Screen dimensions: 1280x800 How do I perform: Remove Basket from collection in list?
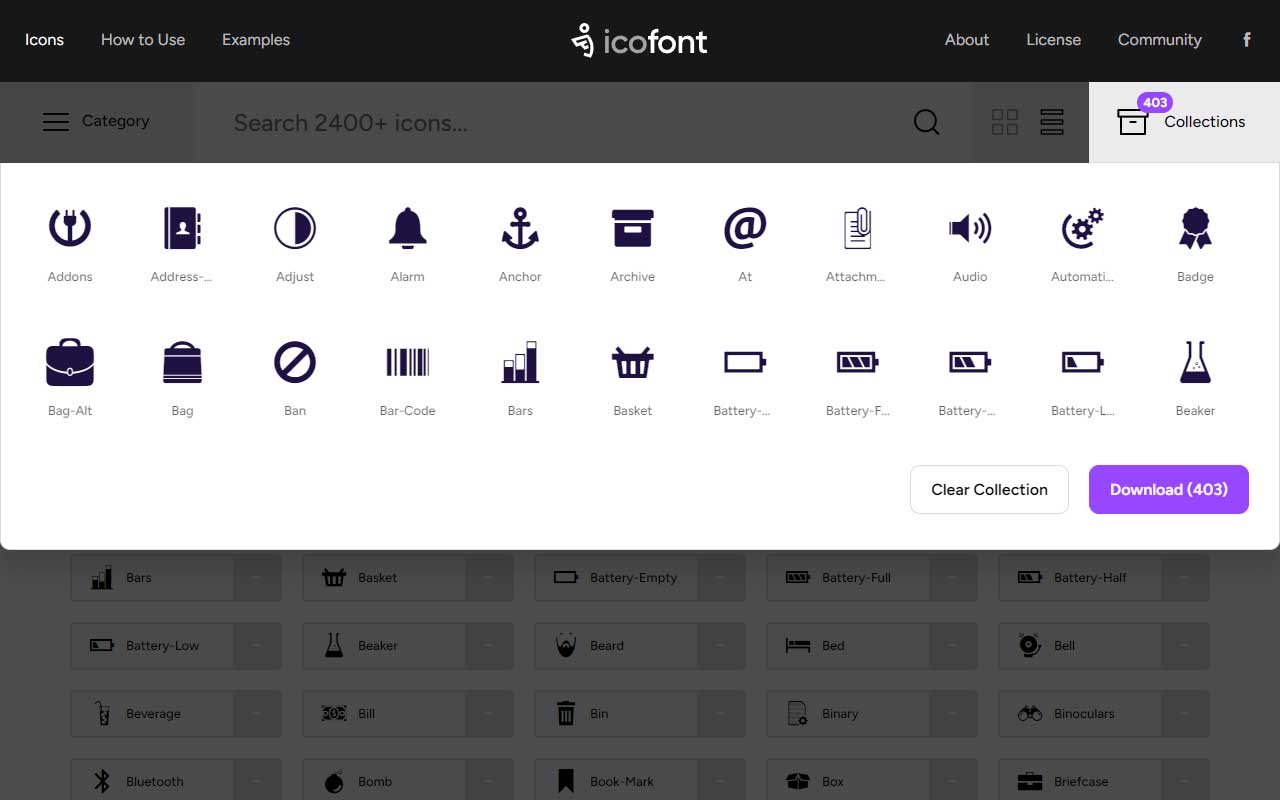pos(489,577)
